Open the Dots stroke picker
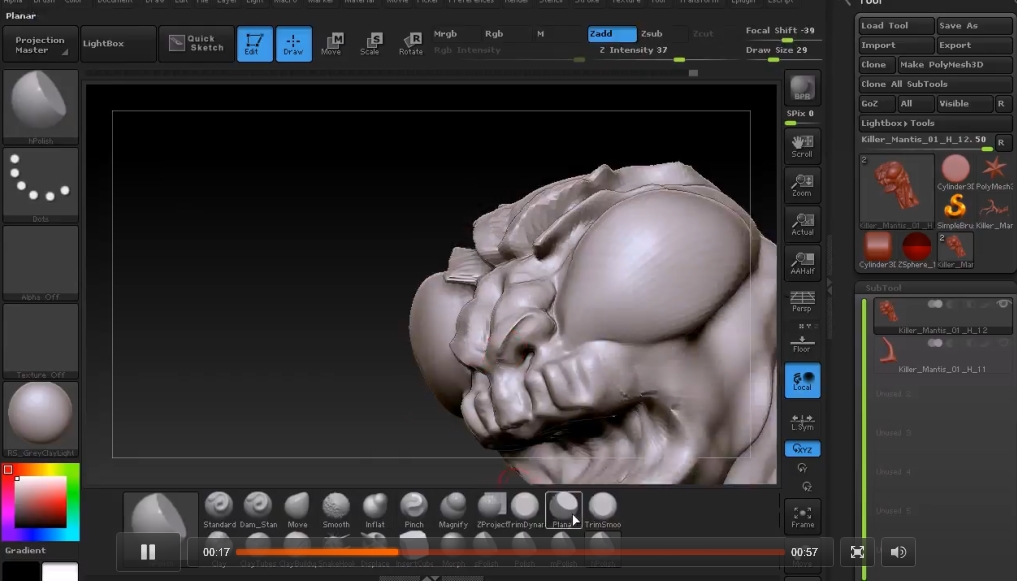 (40, 185)
